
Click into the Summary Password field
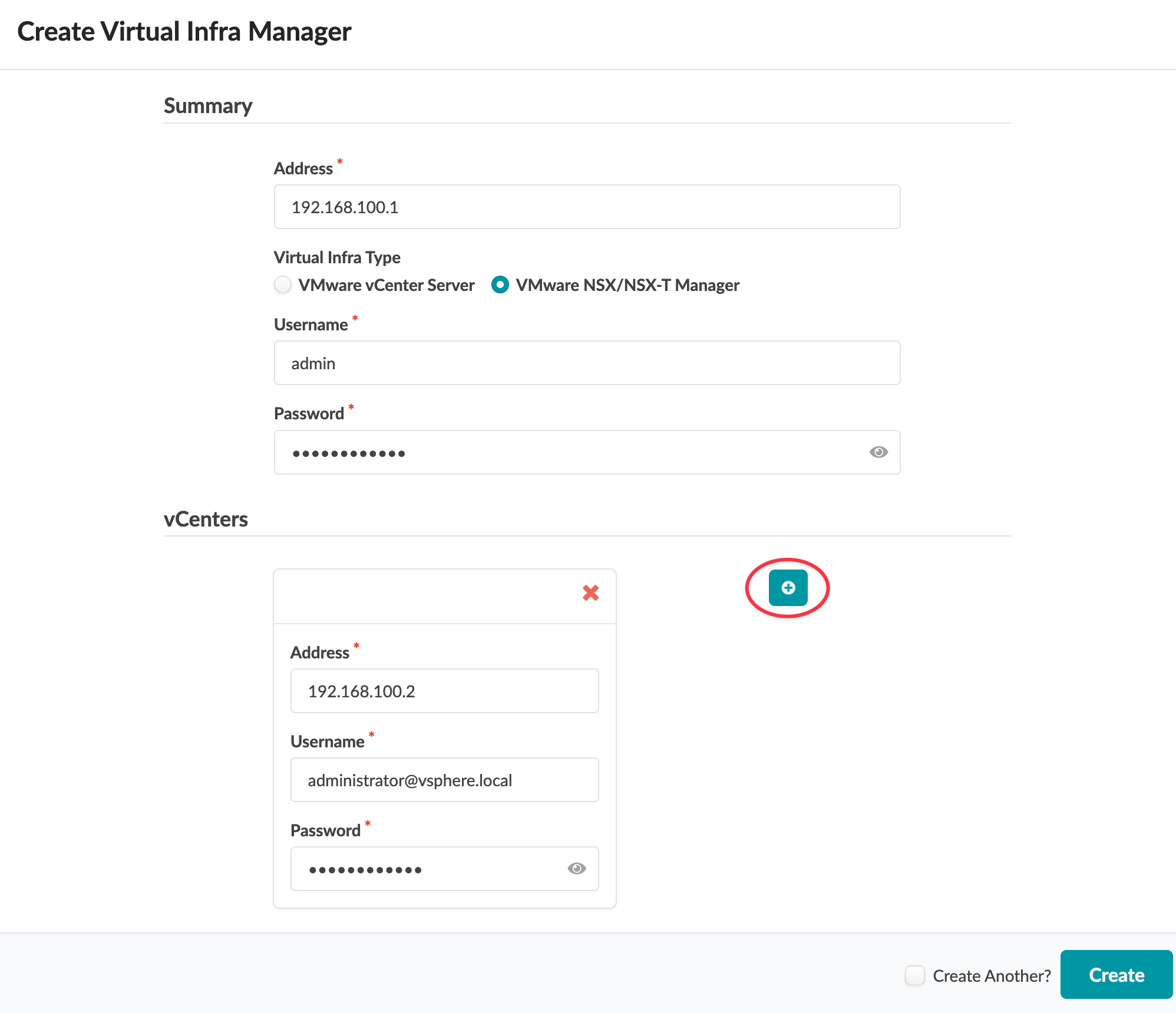coord(566,452)
